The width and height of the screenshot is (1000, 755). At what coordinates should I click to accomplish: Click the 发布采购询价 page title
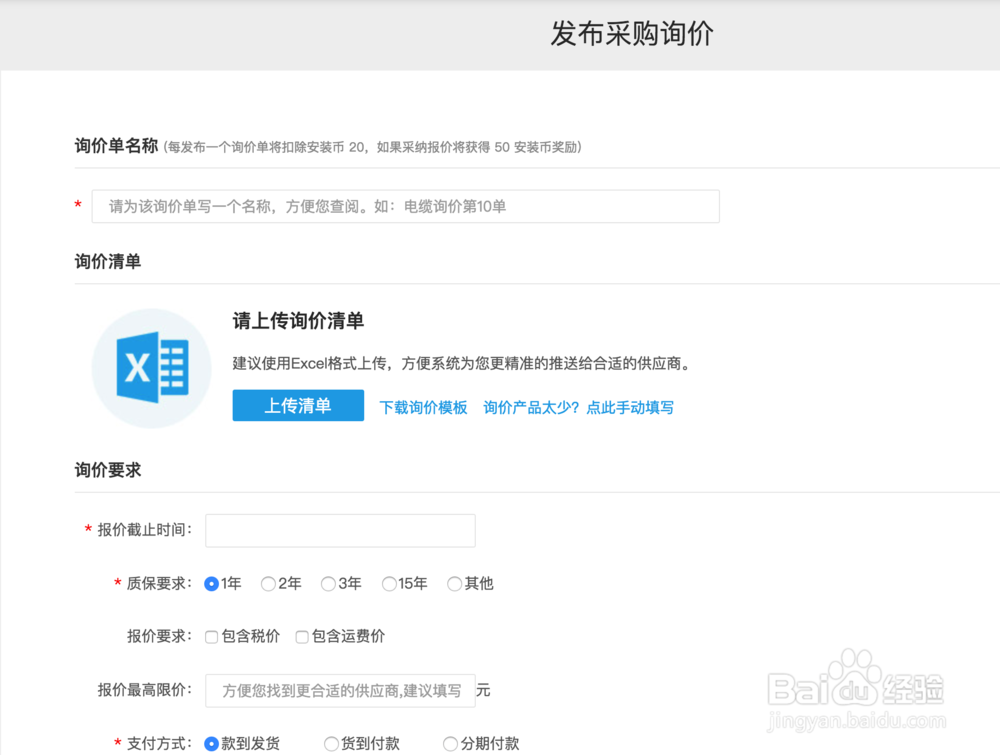[632, 34]
